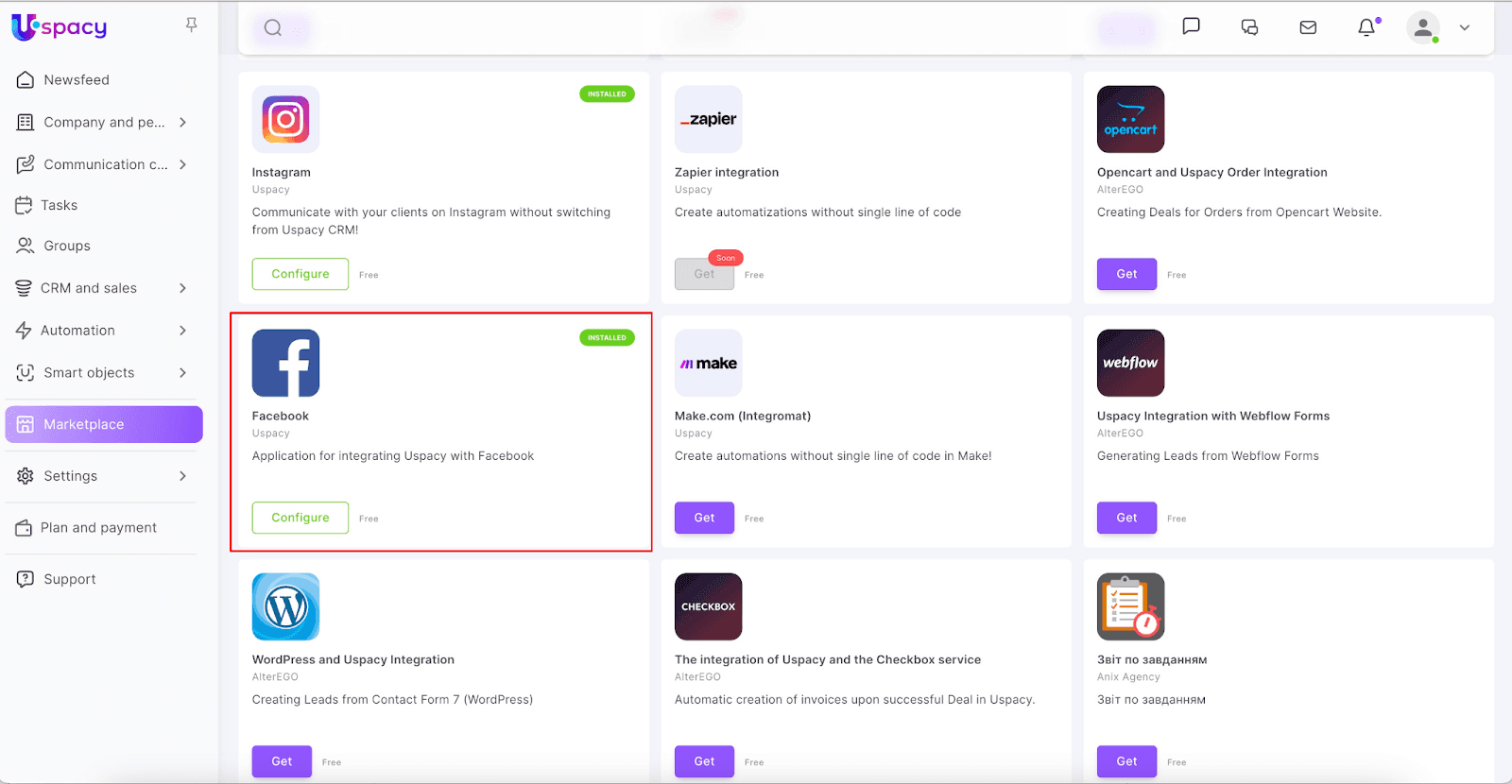Click the user avatar icon
1512x784 pixels.
click(1422, 27)
